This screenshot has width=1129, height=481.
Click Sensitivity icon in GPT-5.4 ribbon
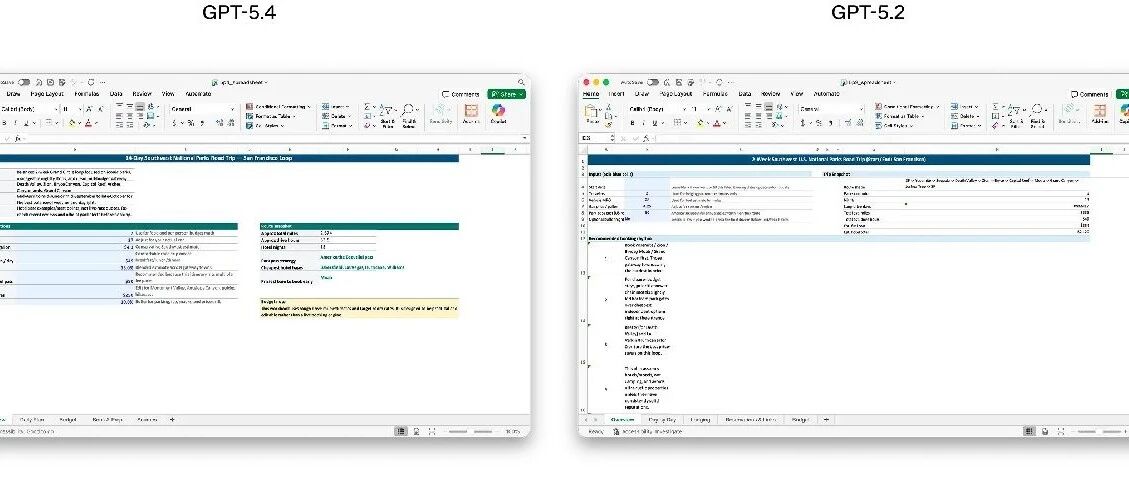(x=441, y=113)
